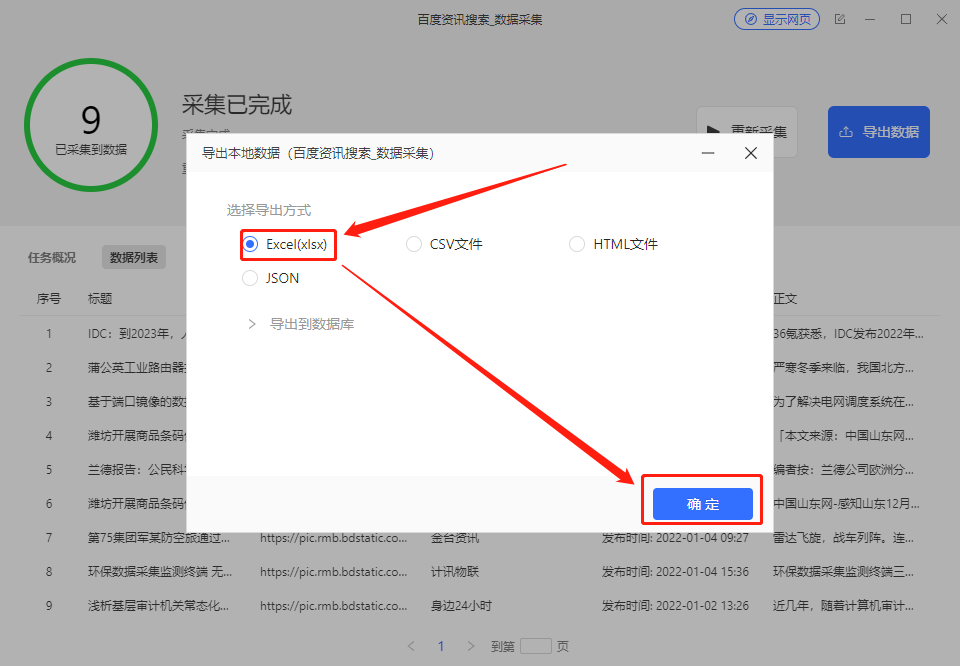Focus the 到第…页 page number input
The image size is (960, 666).
(x=536, y=646)
